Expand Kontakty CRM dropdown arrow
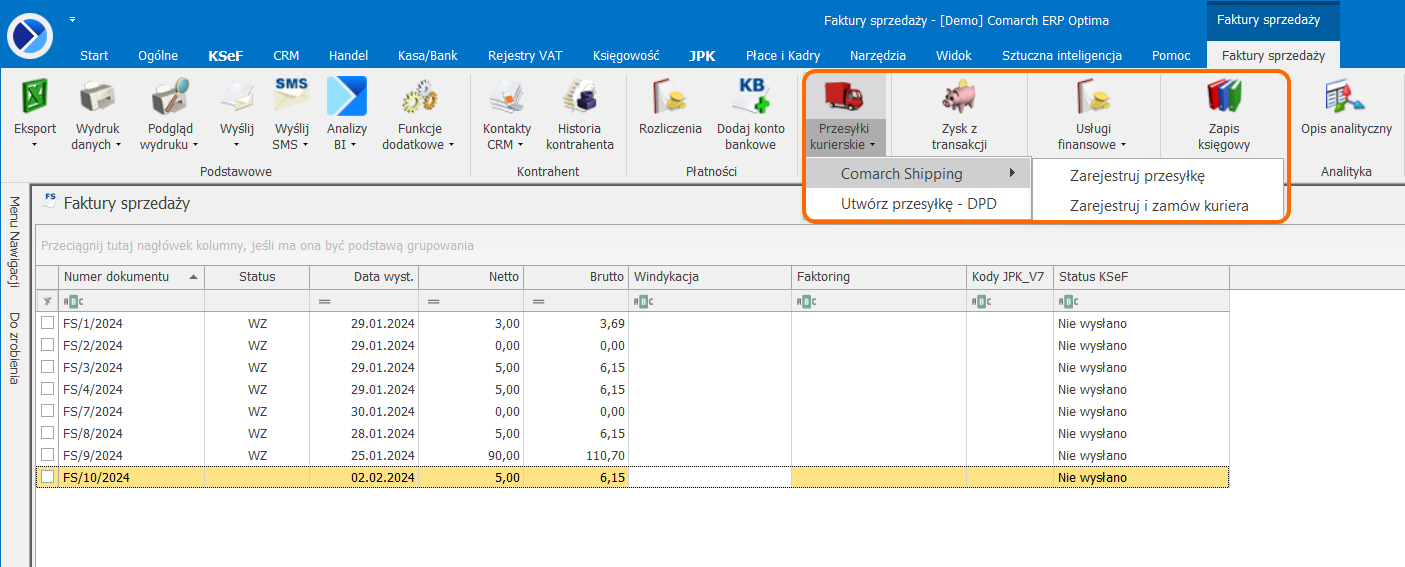Image resolution: width=1405 pixels, height=567 pixels. click(520, 145)
